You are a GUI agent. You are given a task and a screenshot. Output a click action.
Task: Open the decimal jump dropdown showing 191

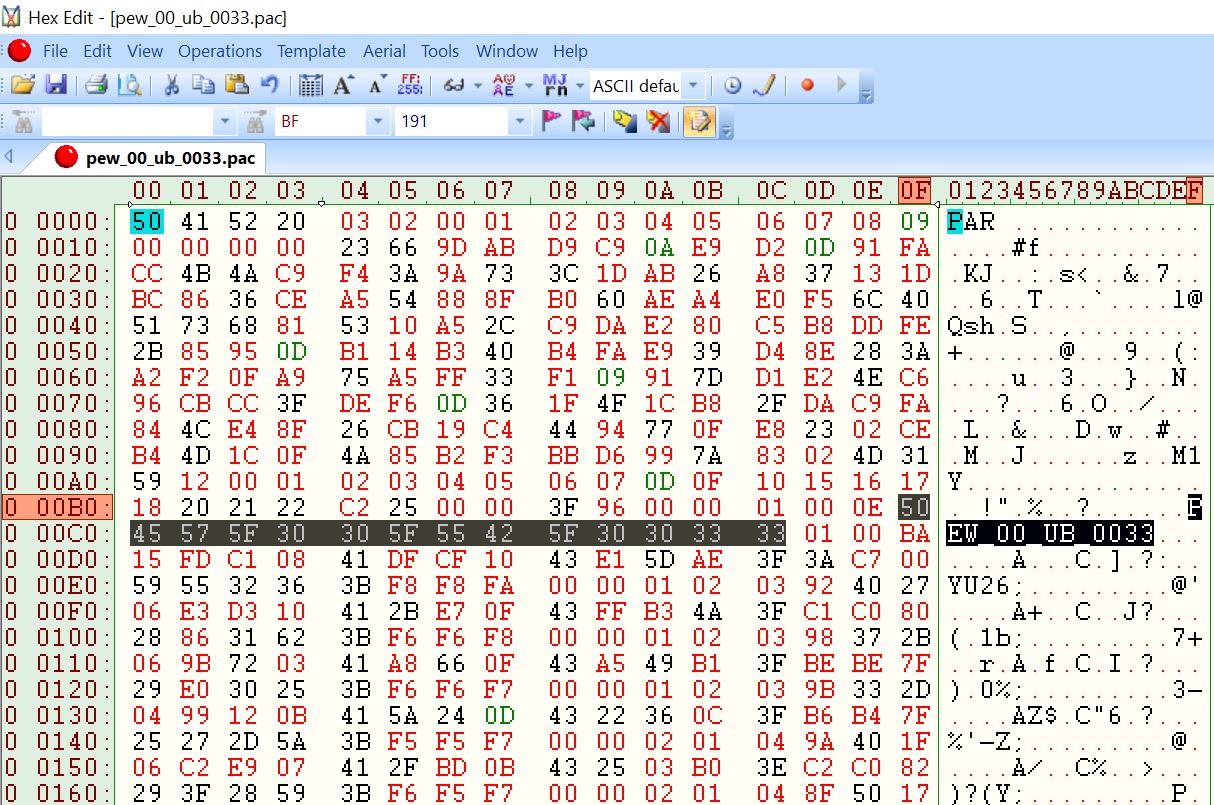pos(519,122)
